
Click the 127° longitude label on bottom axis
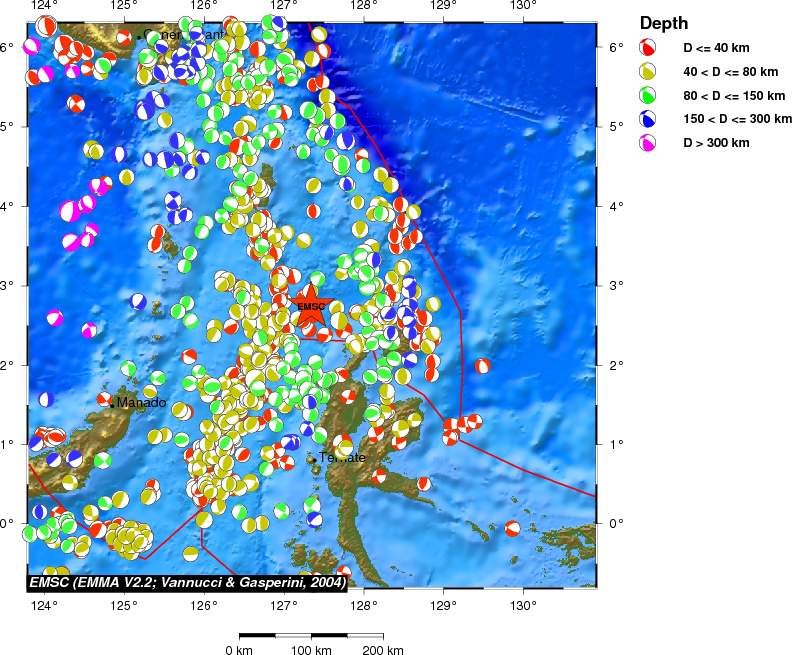tap(283, 604)
